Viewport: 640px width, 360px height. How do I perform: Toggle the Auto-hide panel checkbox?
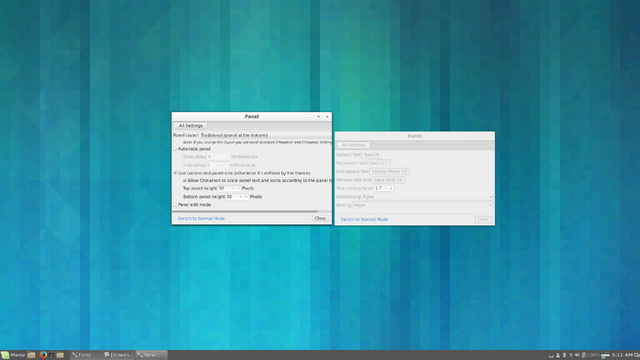click(176, 149)
